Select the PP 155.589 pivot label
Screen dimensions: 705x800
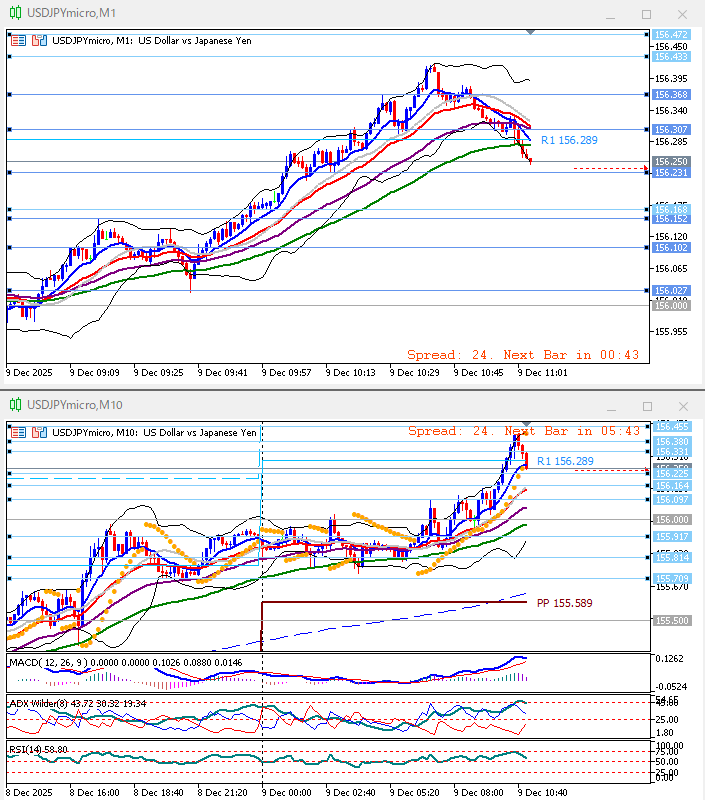pyautogui.click(x=564, y=603)
